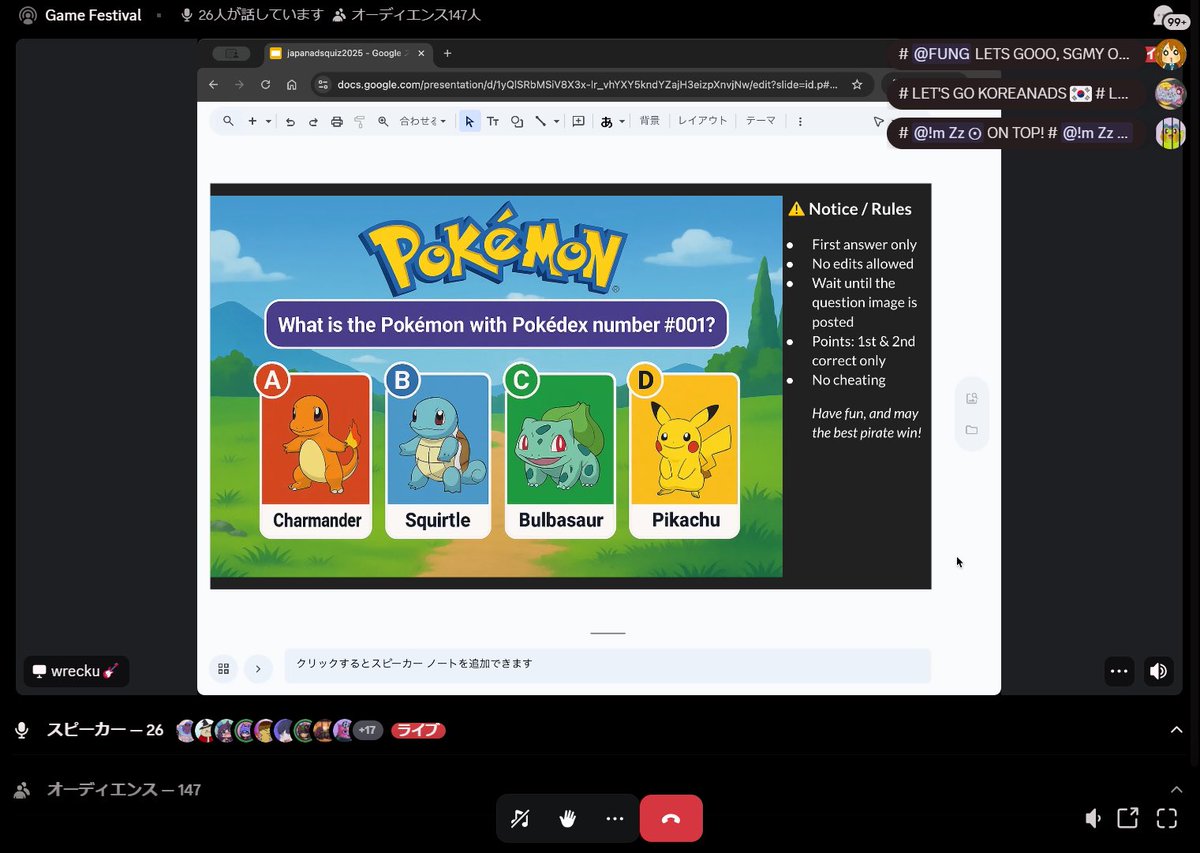Undo the last action in Slides
1200x853 pixels.
[x=290, y=121]
